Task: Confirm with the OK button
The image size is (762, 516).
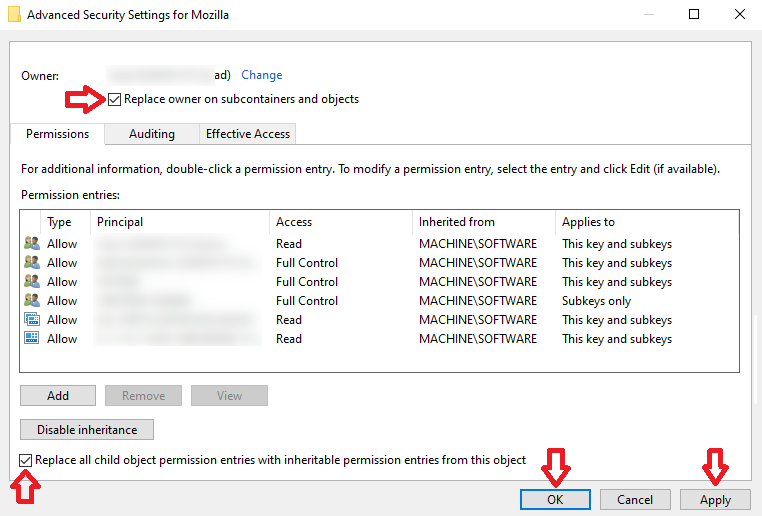Action: point(555,500)
